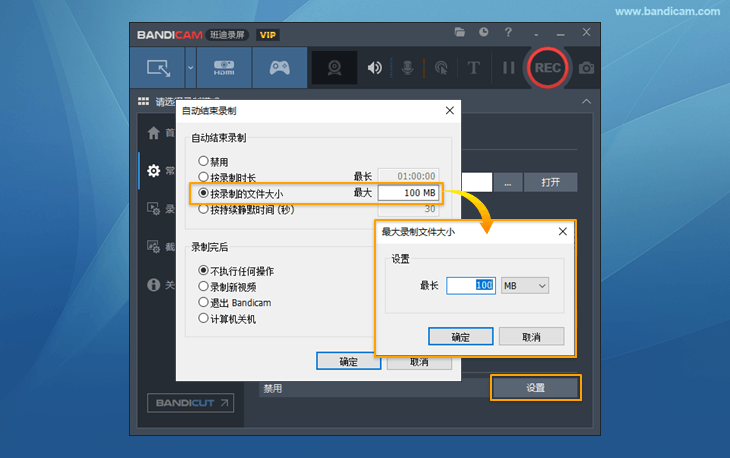Select 不执行任何操作 radio option
The image size is (730, 458).
point(236,271)
